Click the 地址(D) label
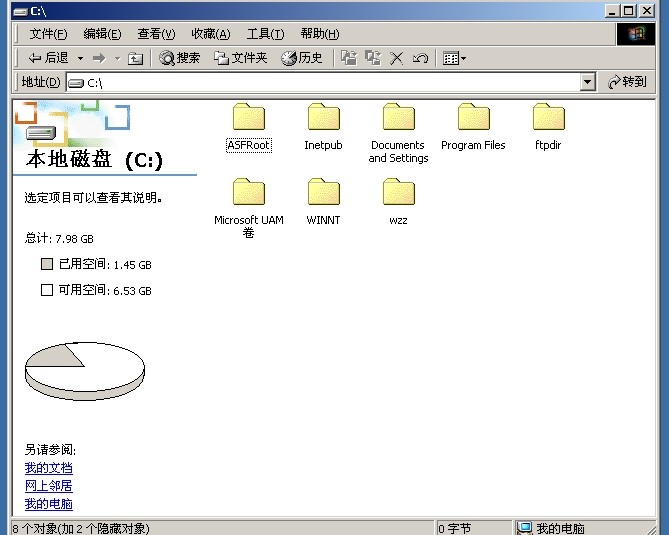The width and height of the screenshot is (669, 535). [41, 82]
